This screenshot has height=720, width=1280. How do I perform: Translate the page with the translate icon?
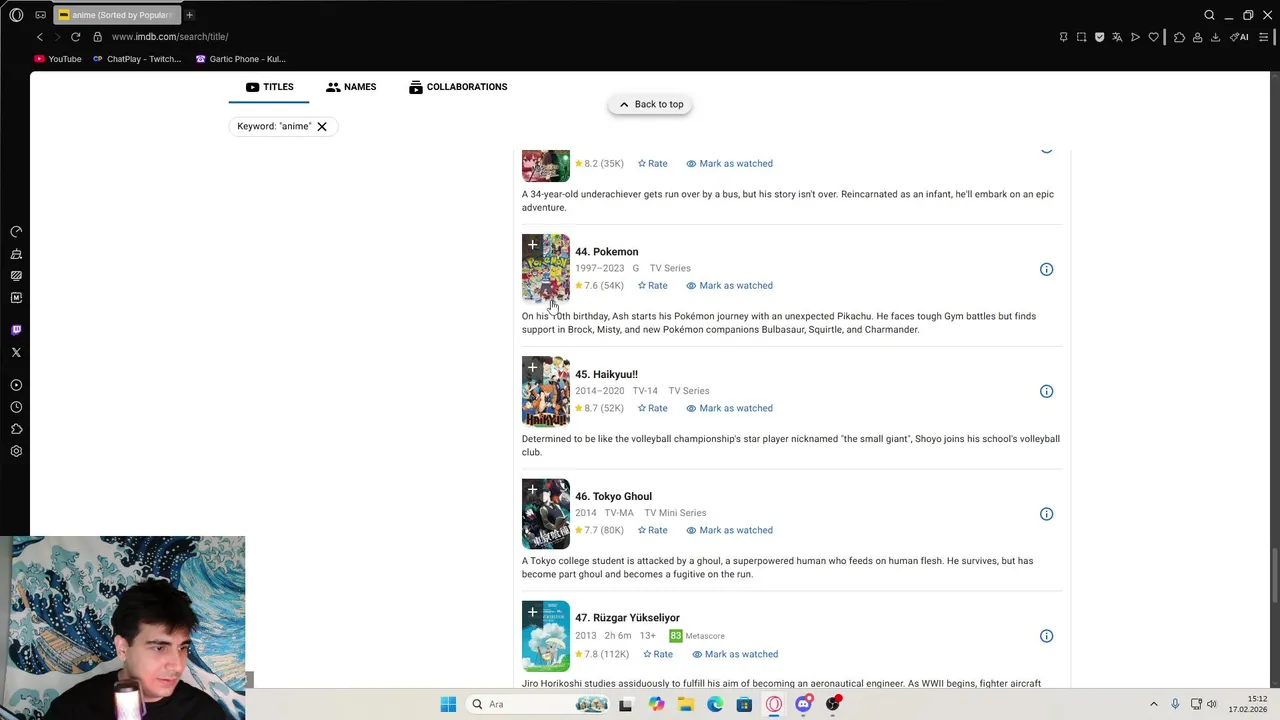(x=1117, y=37)
